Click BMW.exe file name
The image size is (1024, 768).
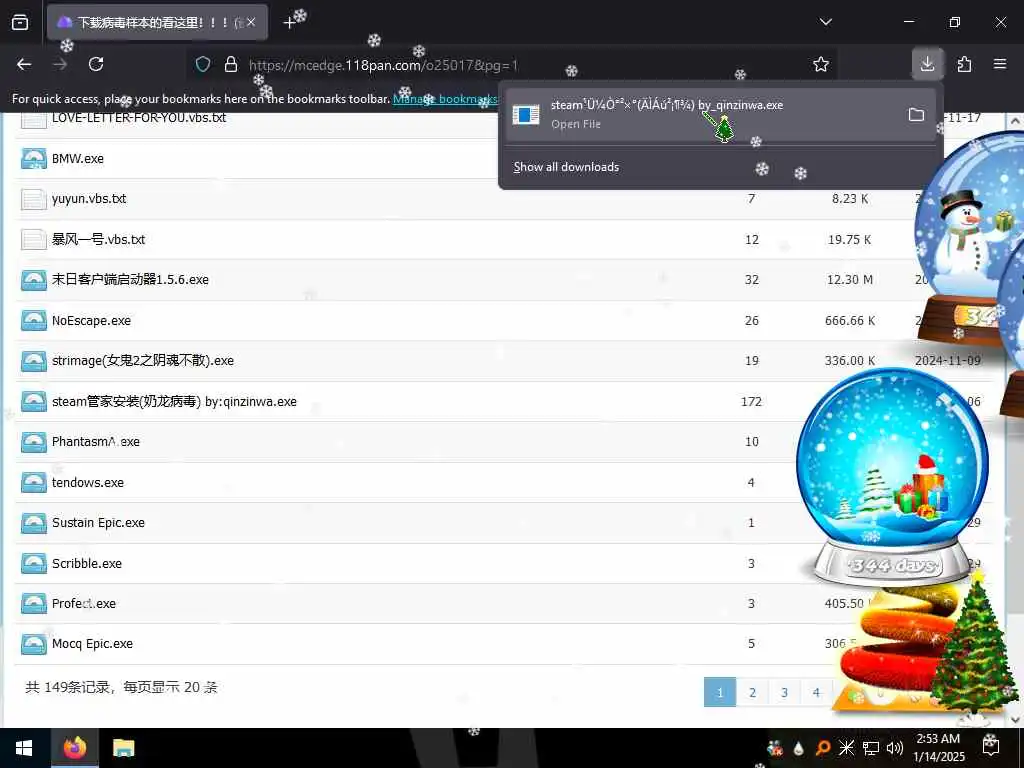(x=78, y=159)
